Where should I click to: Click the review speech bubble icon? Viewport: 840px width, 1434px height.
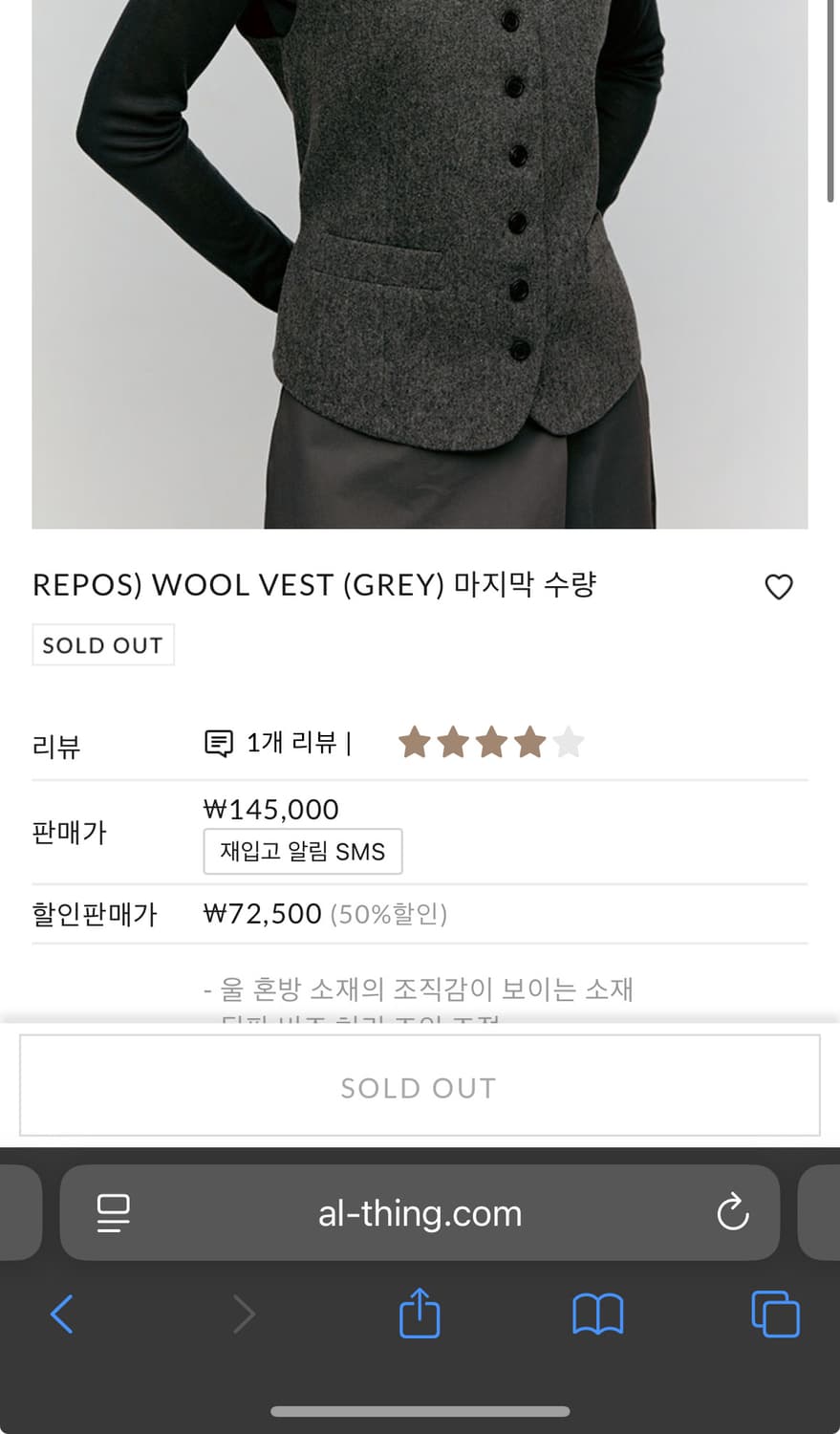tap(219, 743)
